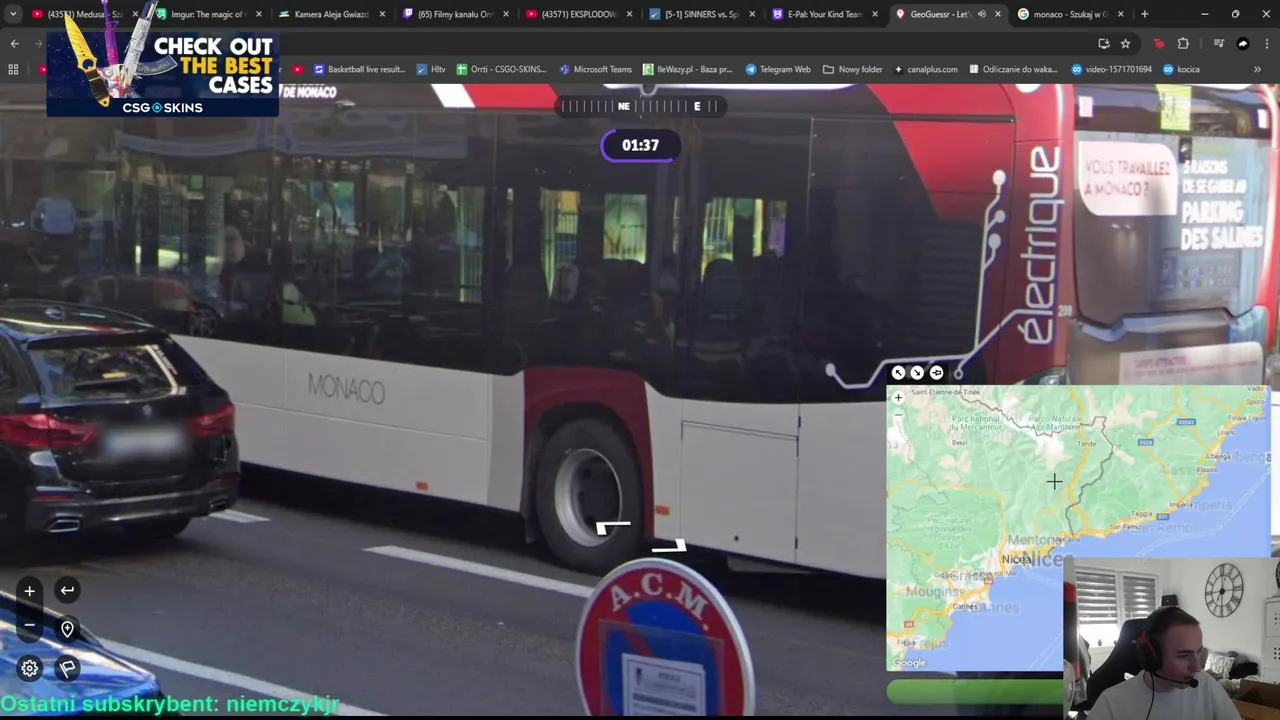The width and height of the screenshot is (1280, 720).
Task: Place guess near Nicea on map
Action: point(1017,559)
